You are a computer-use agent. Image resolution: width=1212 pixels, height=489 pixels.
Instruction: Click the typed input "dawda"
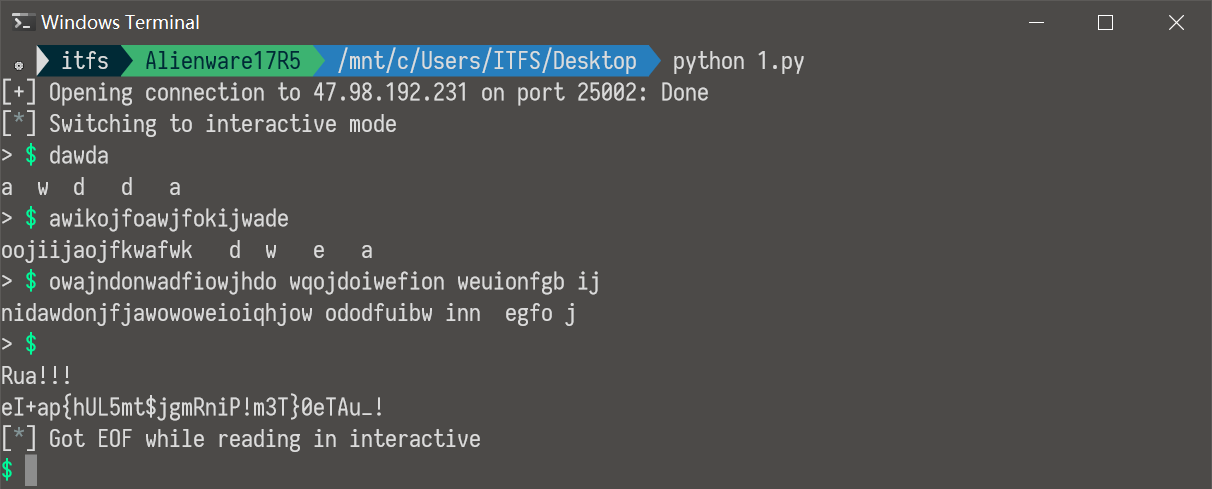(x=78, y=156)
